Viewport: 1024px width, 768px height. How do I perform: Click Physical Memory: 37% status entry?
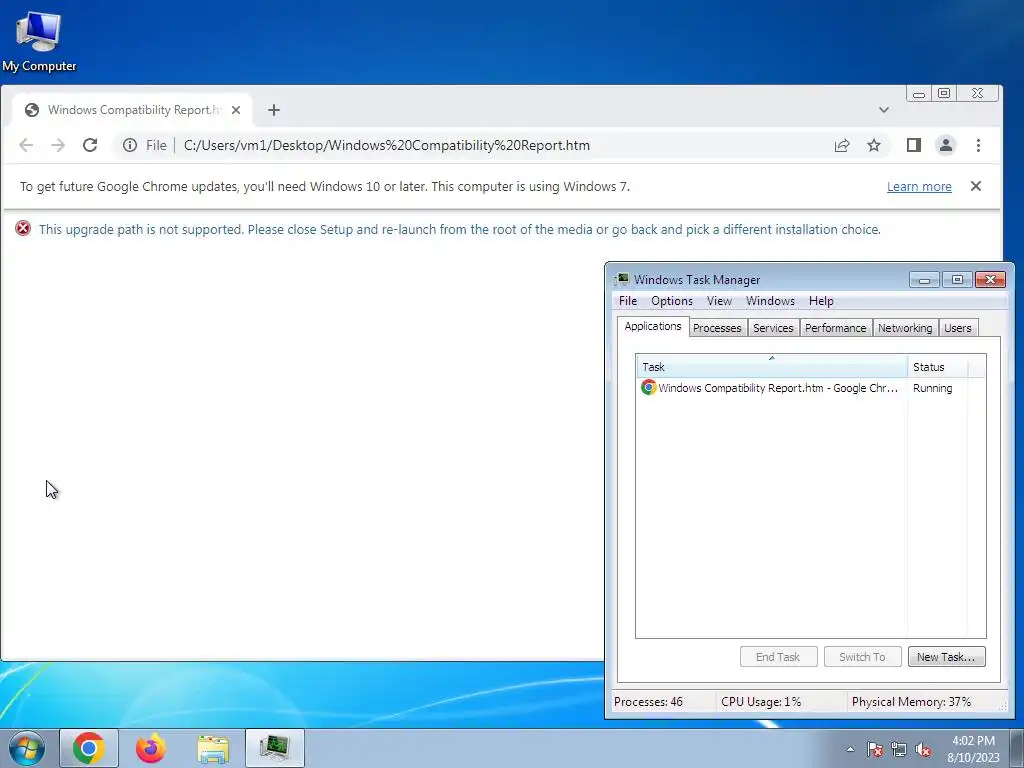(x=911, y=702)
